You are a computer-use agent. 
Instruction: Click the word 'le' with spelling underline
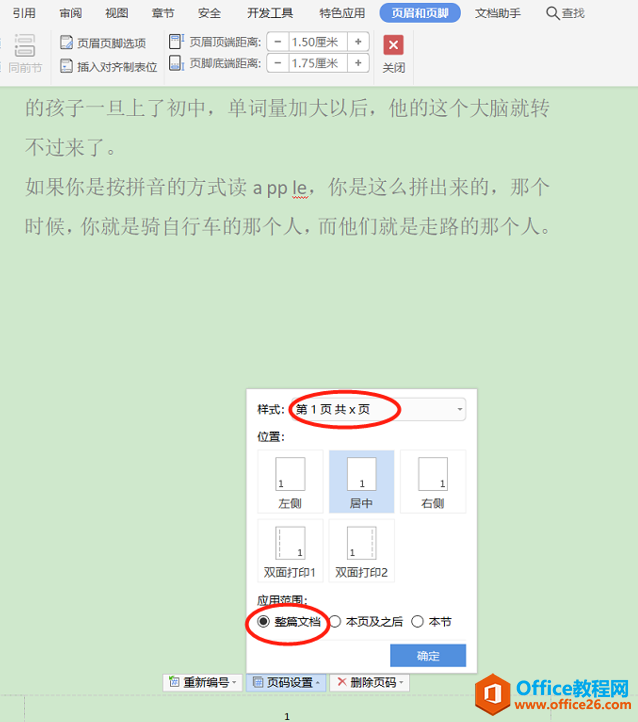pos(300,188)
